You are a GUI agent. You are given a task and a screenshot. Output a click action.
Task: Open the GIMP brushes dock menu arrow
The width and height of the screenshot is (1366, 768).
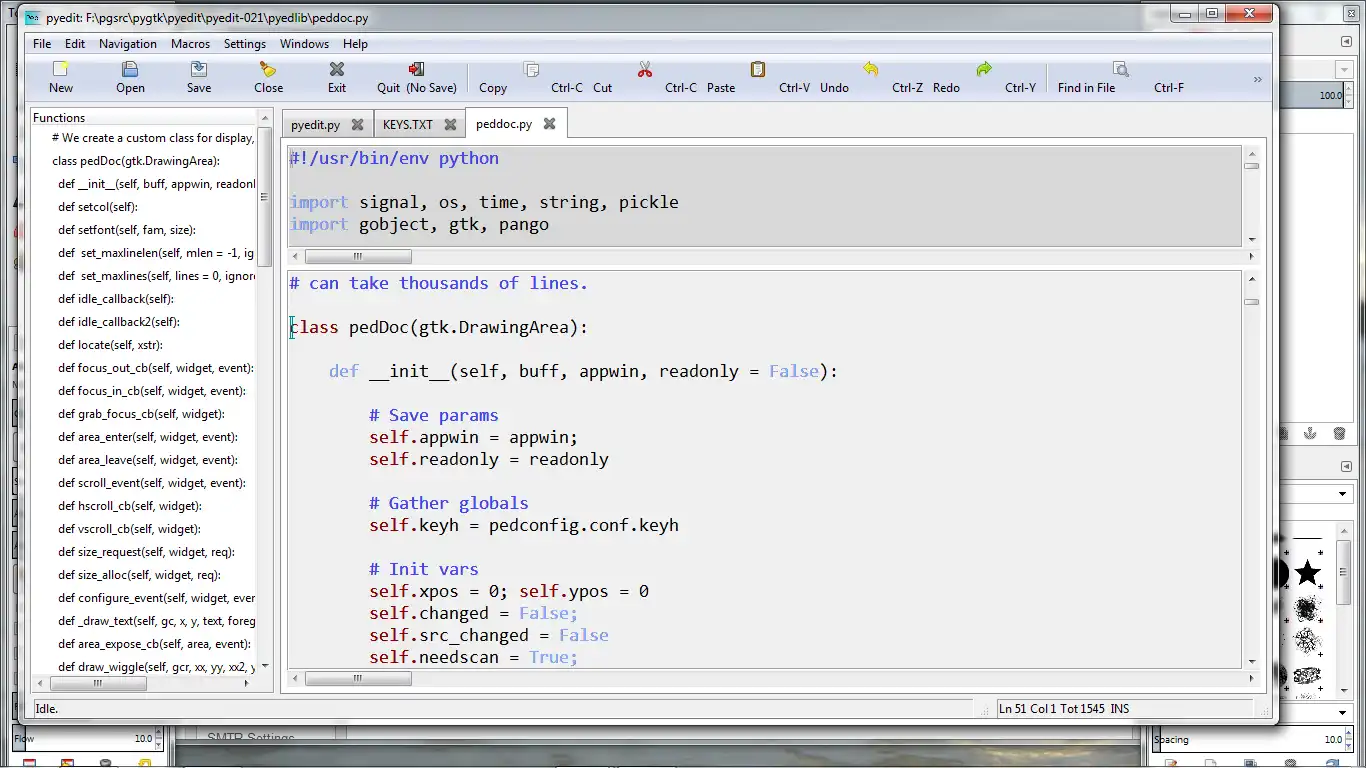[x=1346, y=466]
